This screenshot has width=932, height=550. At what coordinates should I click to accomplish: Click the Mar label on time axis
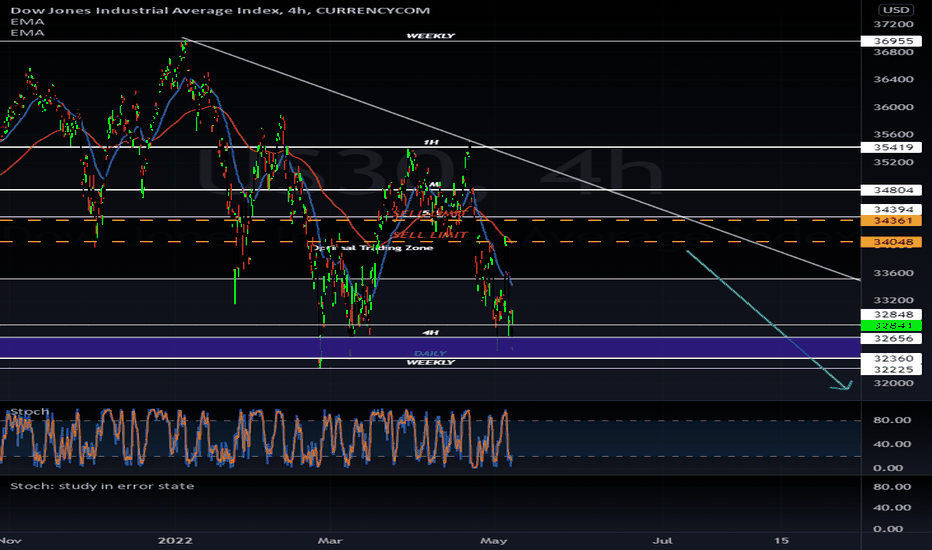click(330, 540)
